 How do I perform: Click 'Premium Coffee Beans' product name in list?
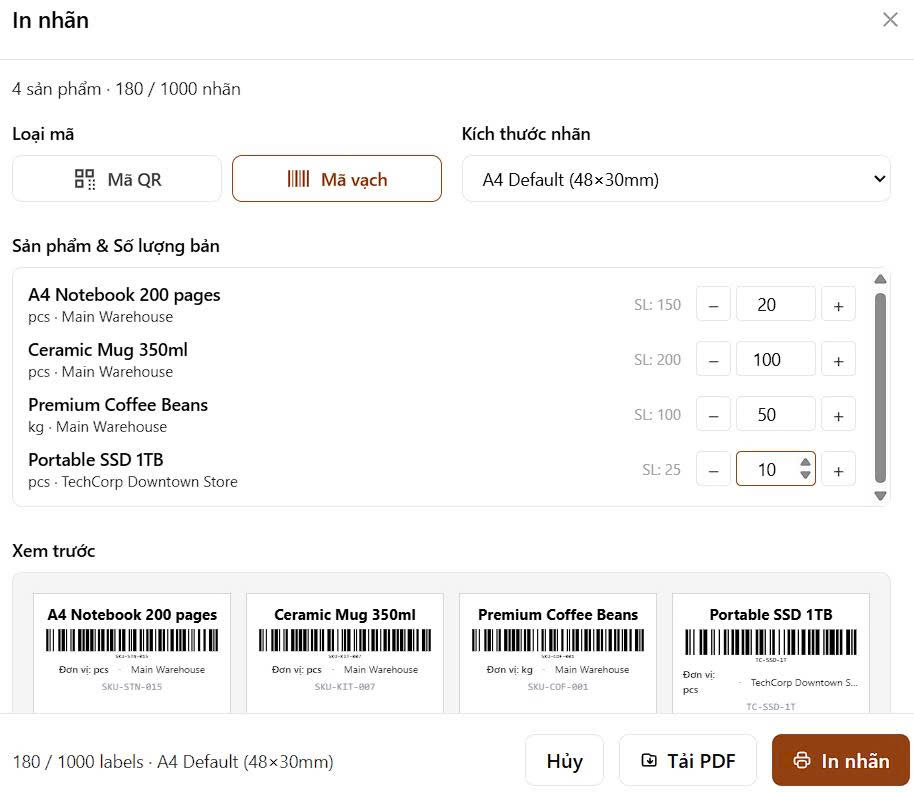pos(118,404)
